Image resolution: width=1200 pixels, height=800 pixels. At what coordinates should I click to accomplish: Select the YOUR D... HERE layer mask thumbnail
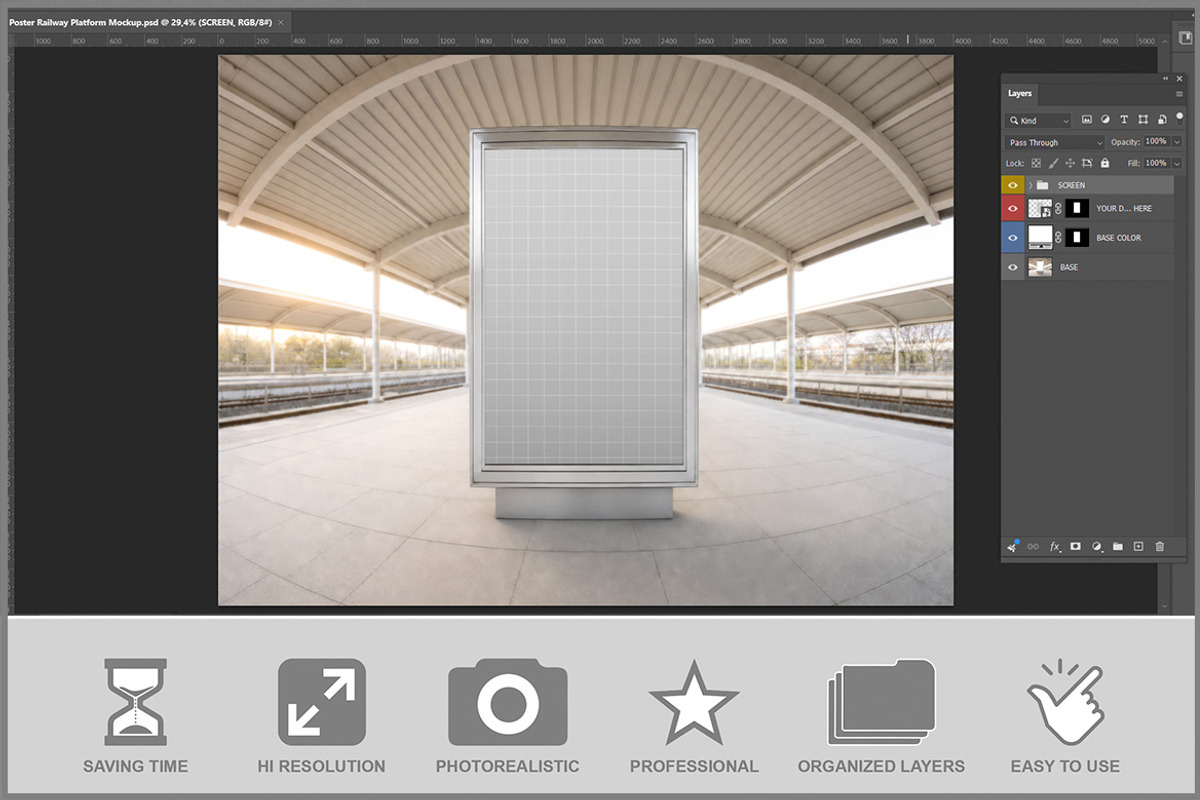tap(1077, 209)
